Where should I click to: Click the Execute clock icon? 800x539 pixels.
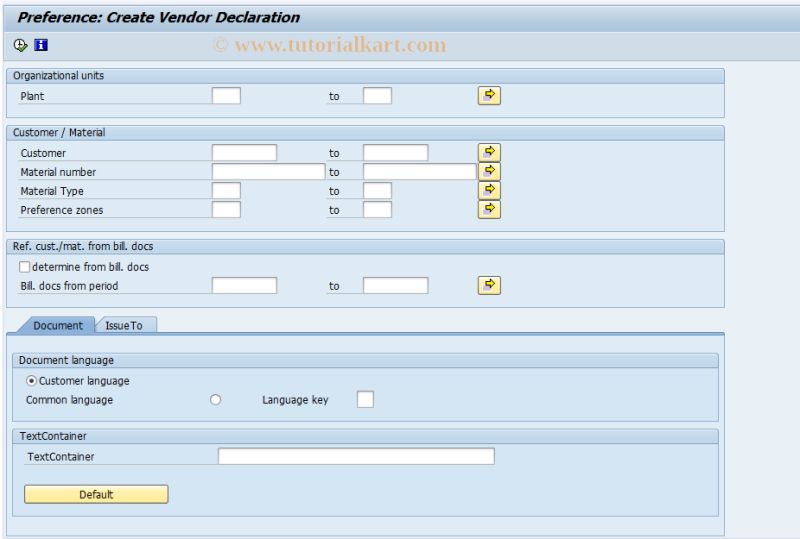[20, 45]
